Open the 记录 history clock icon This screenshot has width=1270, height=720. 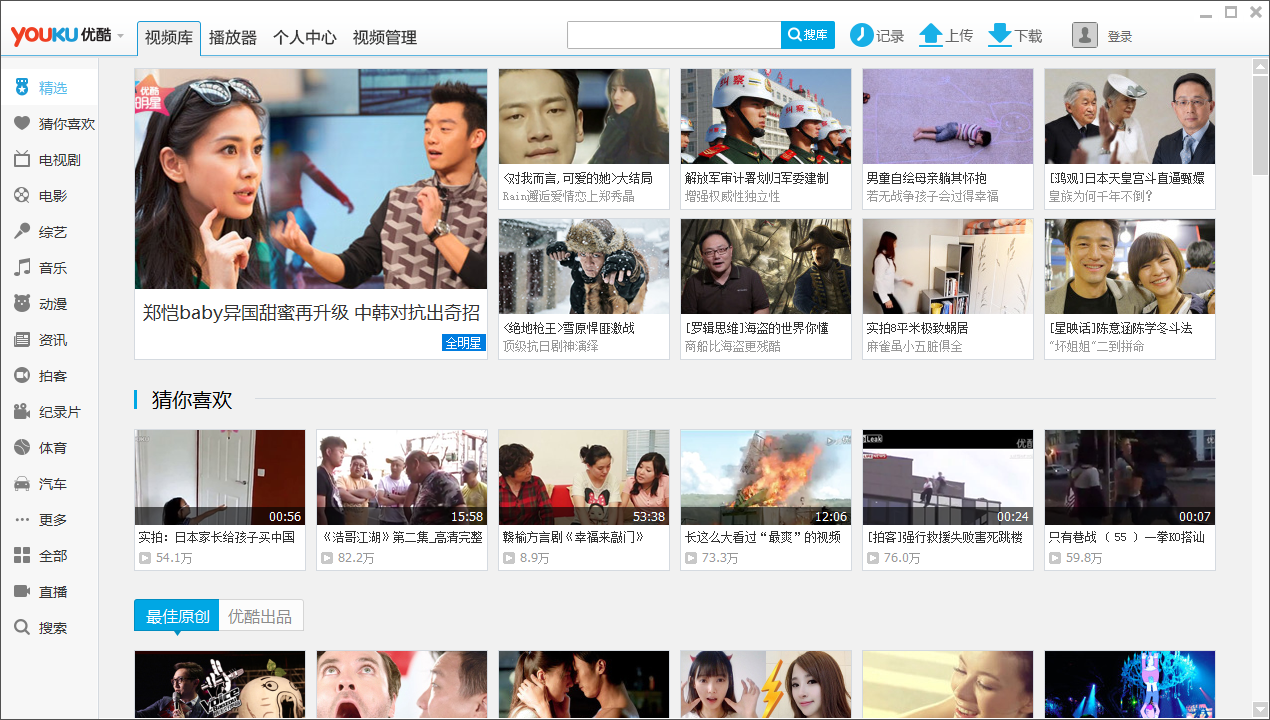(861, 35)
